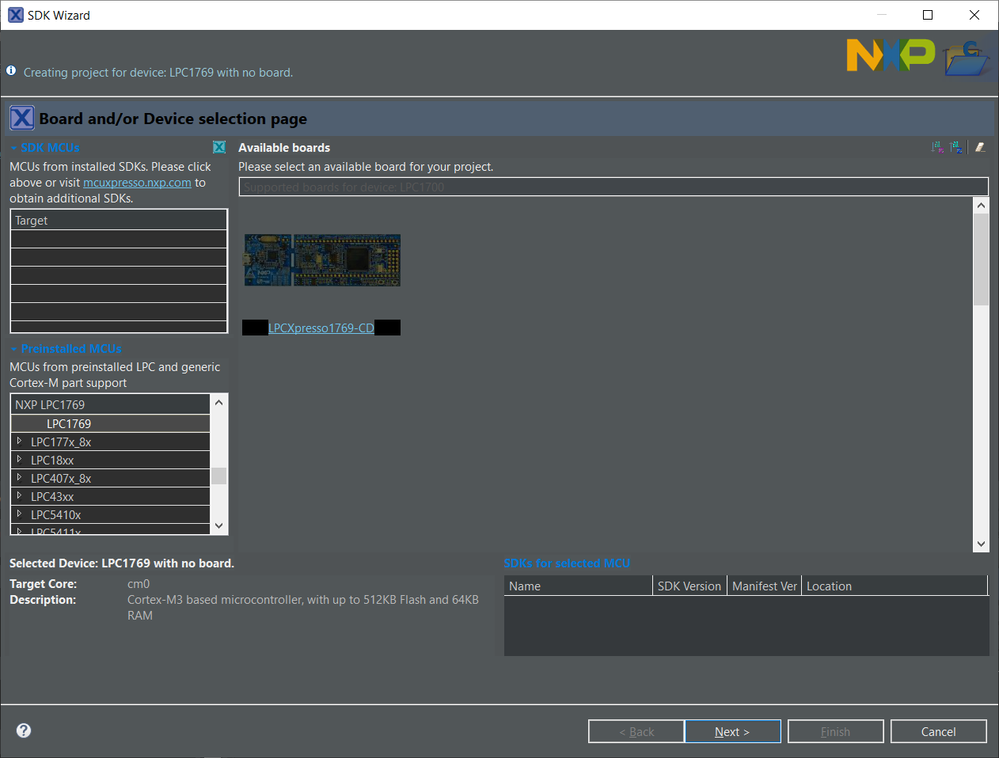Sort boards in descending Z to A order
The width and height of the screenshot is (999, 758).
pyautogui.click(x=956, y=148)
